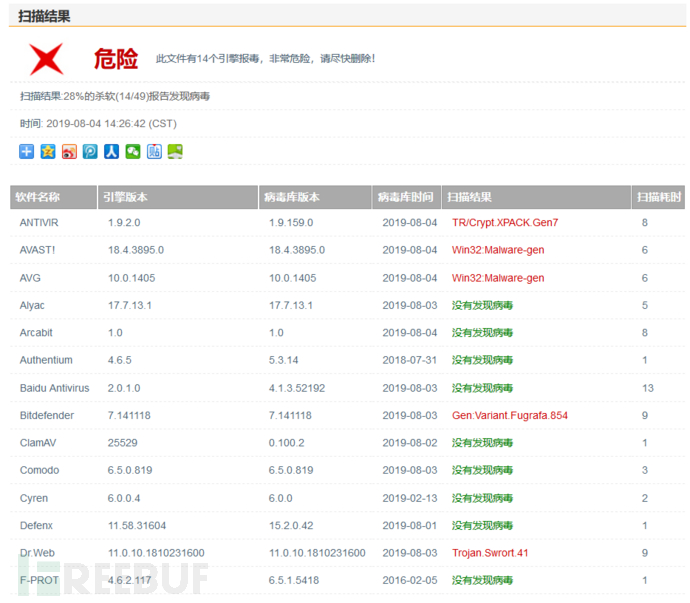Share to Qzone via yellow star icon

[x=48, y=151]
